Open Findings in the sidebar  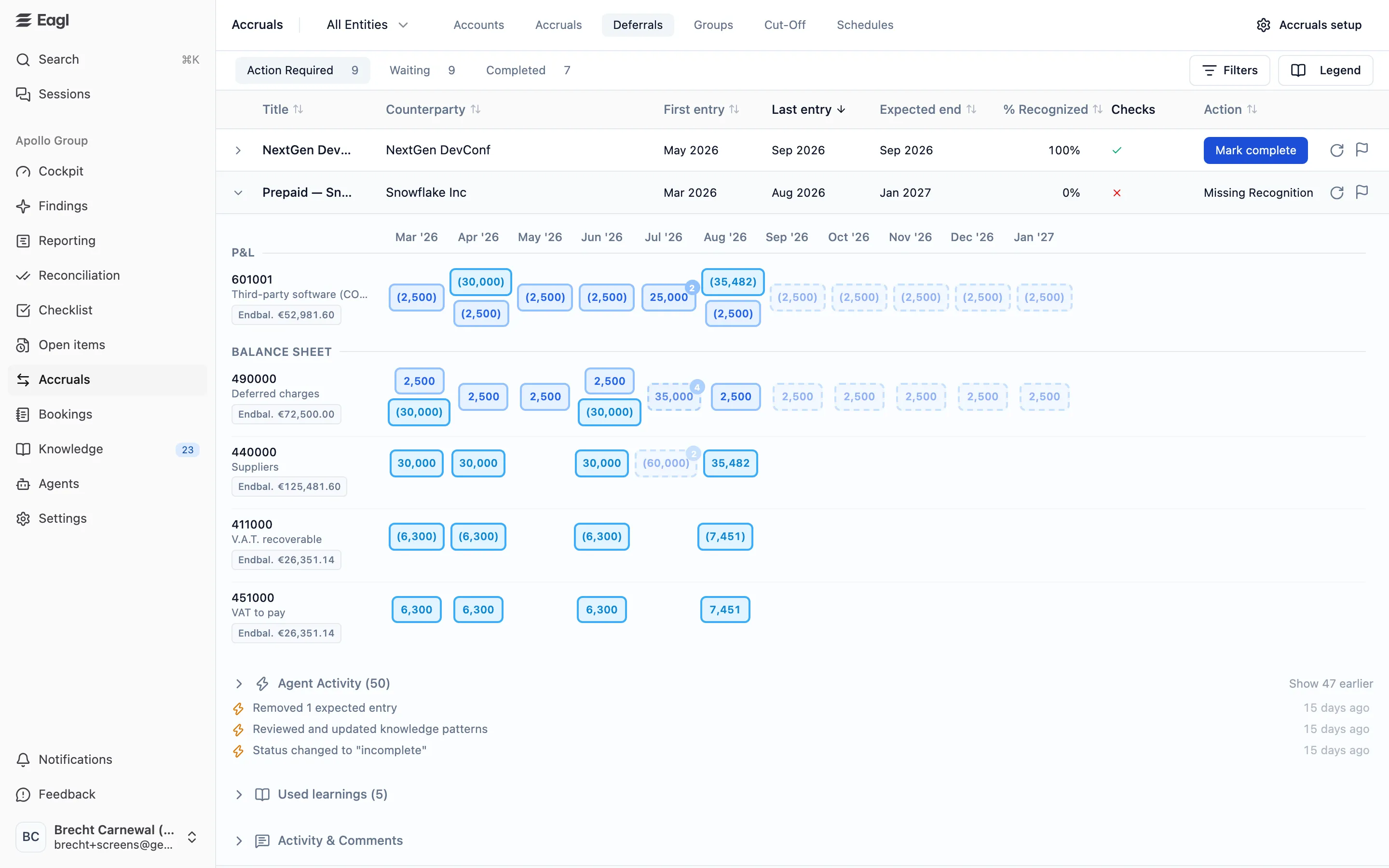pyautogui.click(x=108, y=206)
